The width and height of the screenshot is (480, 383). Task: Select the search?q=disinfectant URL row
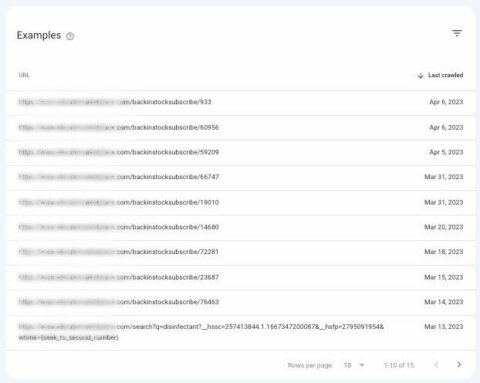pos(241,332)
